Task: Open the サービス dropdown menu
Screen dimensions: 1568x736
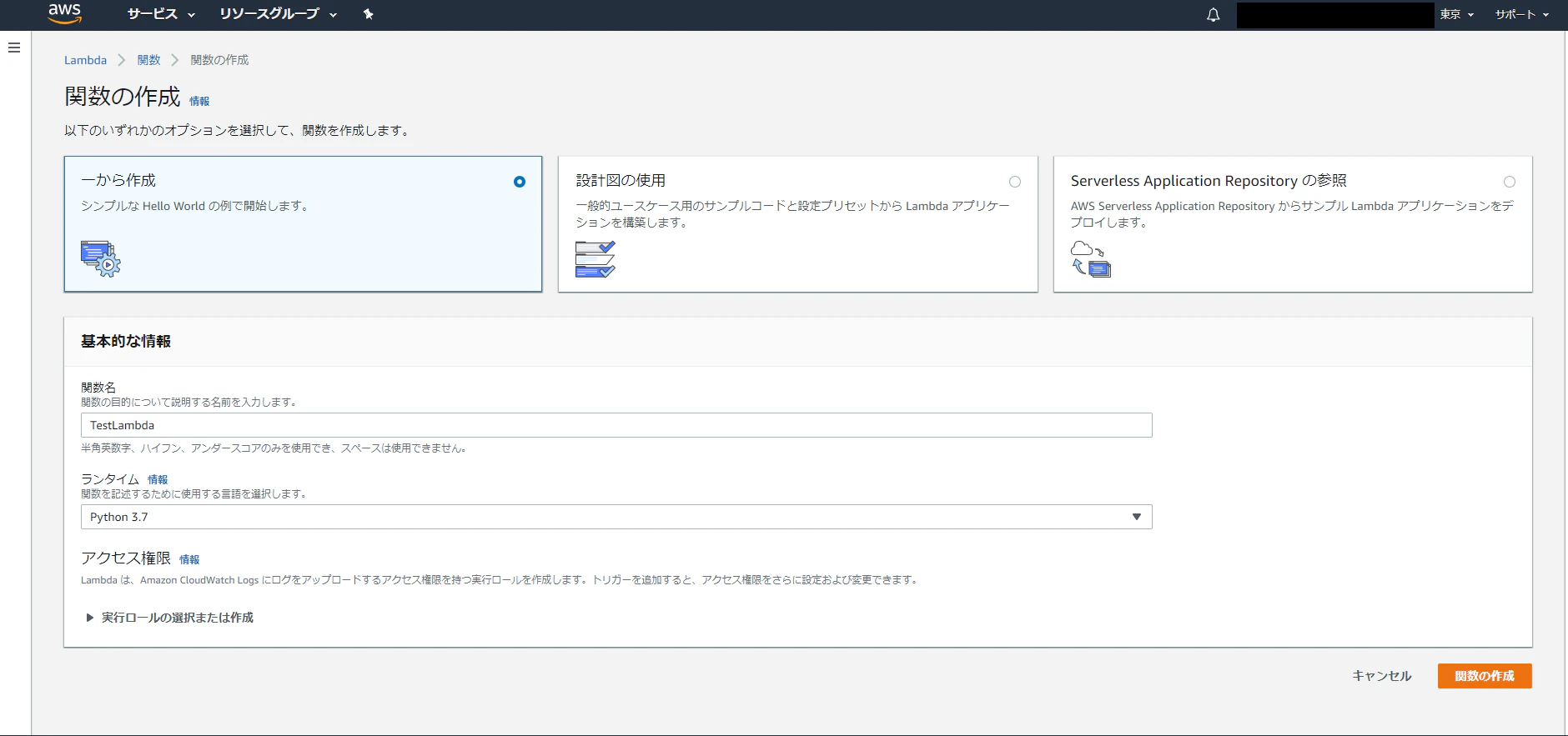Action: coord(161,14)
